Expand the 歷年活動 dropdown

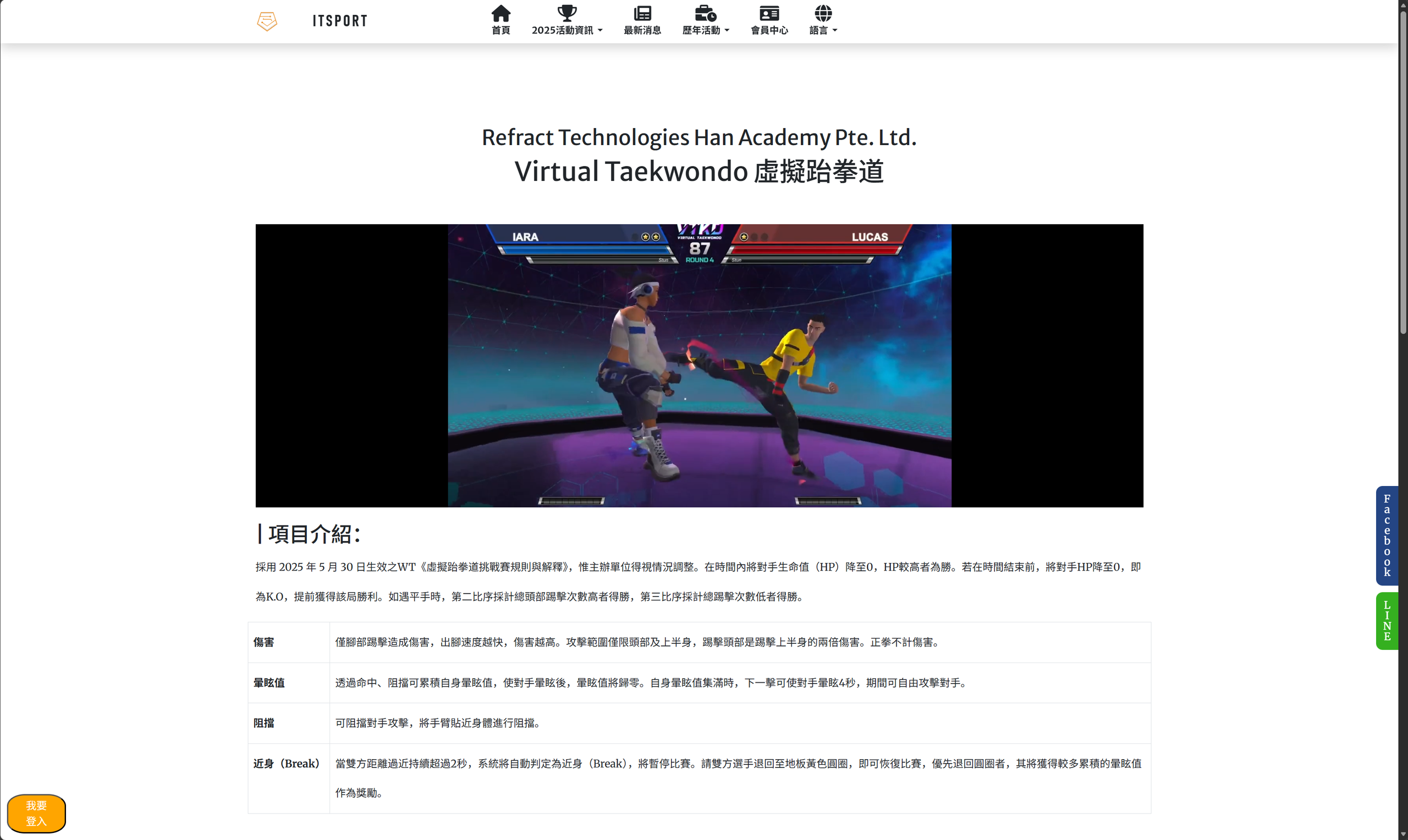pos(706,30)
